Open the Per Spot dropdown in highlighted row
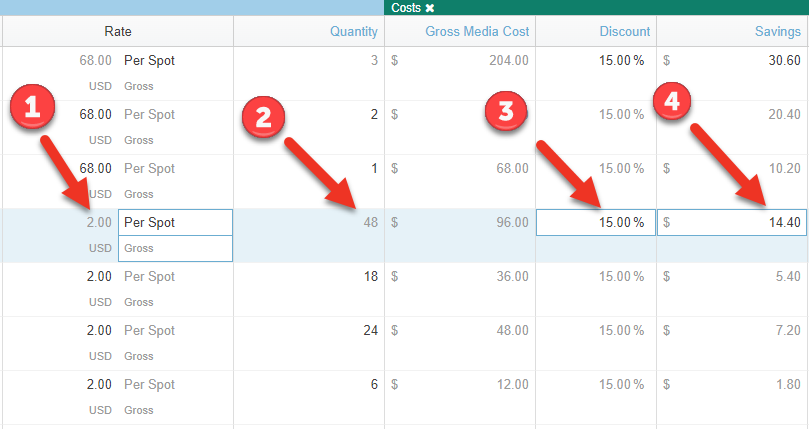 pyautogui.click(x=175, y=222)
